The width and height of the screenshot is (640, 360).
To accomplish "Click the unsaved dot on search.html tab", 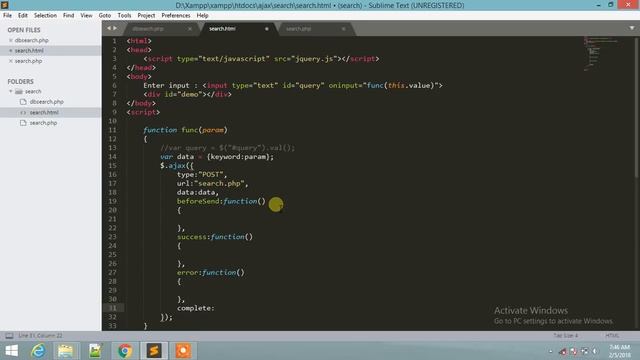I will (x=267, y=29).
